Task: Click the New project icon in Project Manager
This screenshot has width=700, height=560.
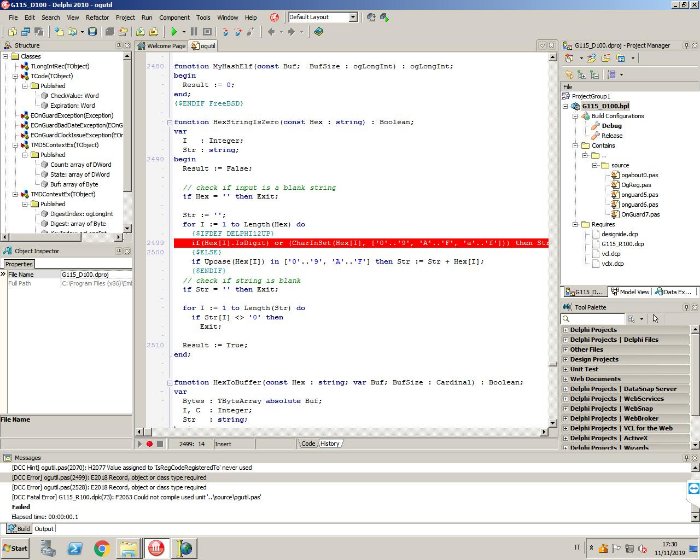Action: click(592, 58)
